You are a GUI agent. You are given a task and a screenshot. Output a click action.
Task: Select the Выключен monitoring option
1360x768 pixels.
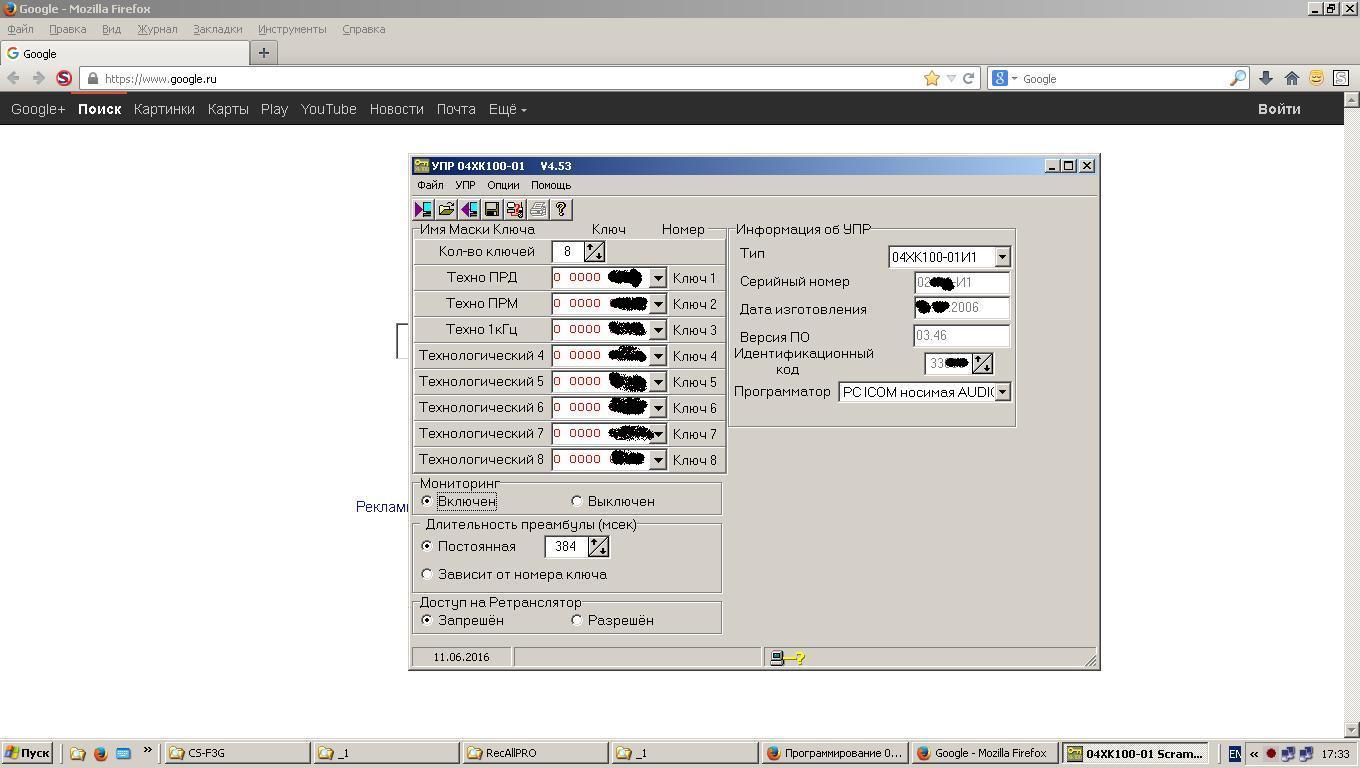pyautogui.click(x=577, y=501)
